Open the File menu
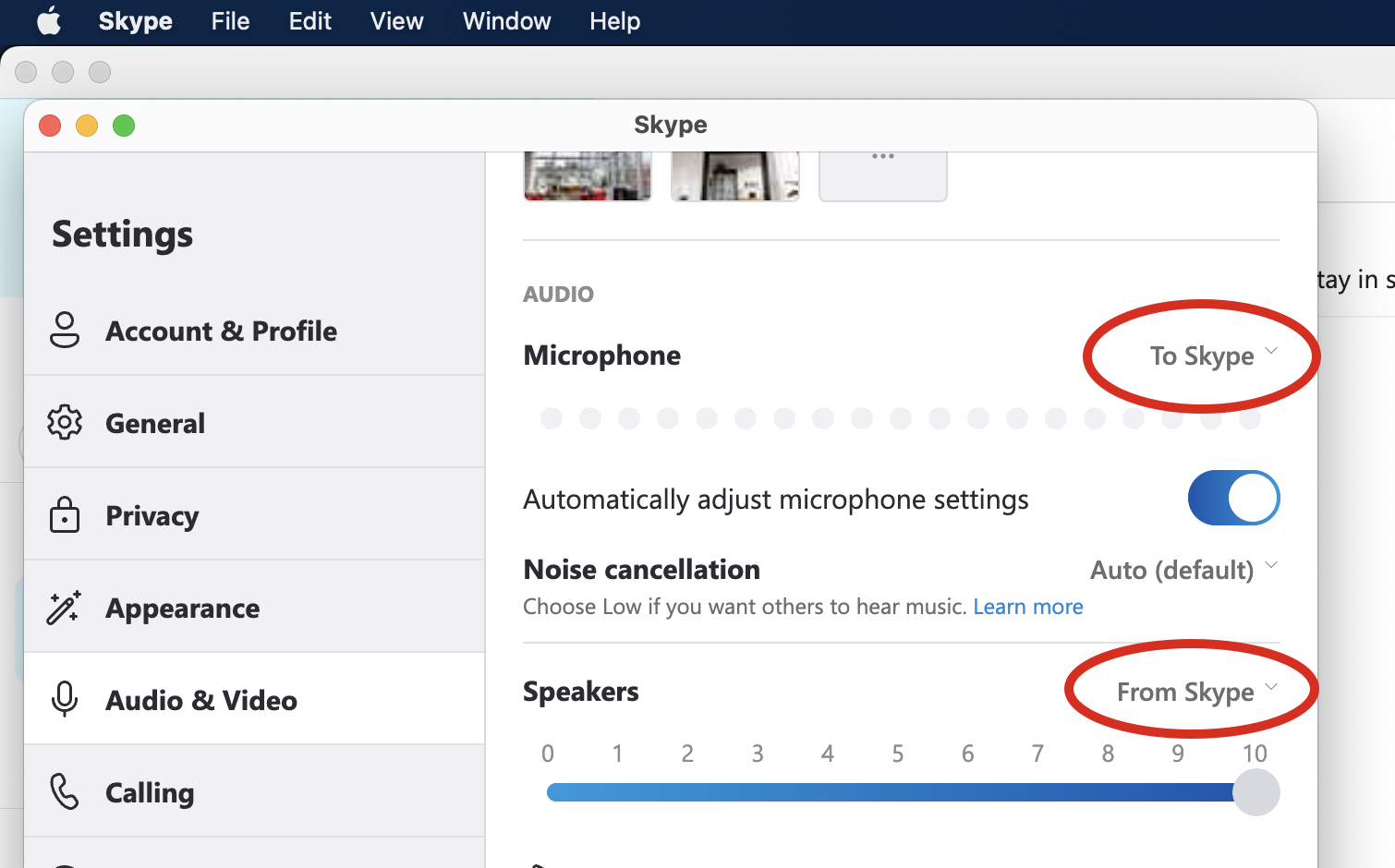This screenshot has height=868, width=1395. coord(230,21)
